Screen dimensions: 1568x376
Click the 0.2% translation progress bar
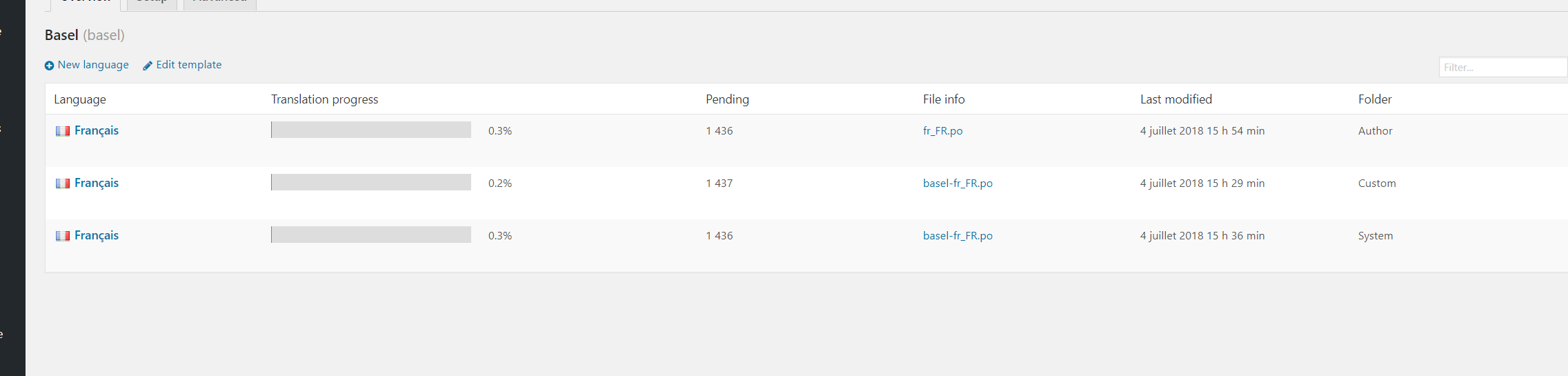371,182
